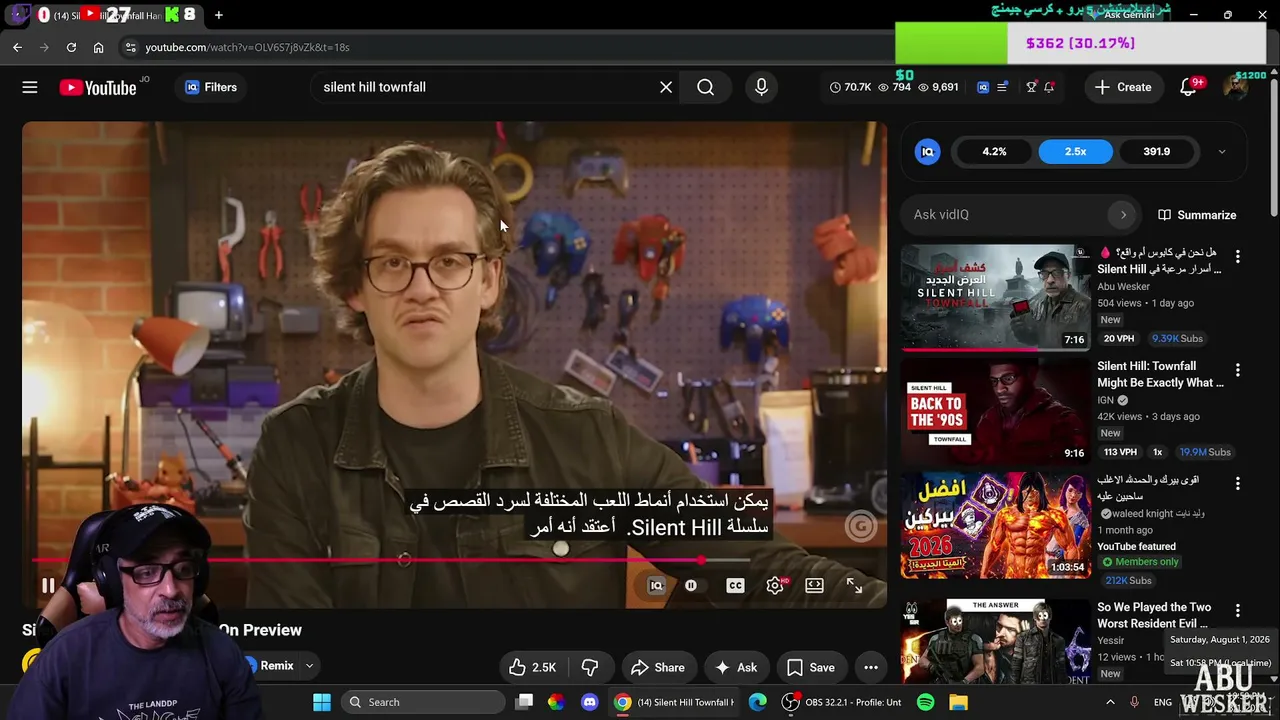Select the 2.5x vidIQ metric pill
Image resolution: width=1280 pixels, height=720 pixels.
tap(1075, 152)
